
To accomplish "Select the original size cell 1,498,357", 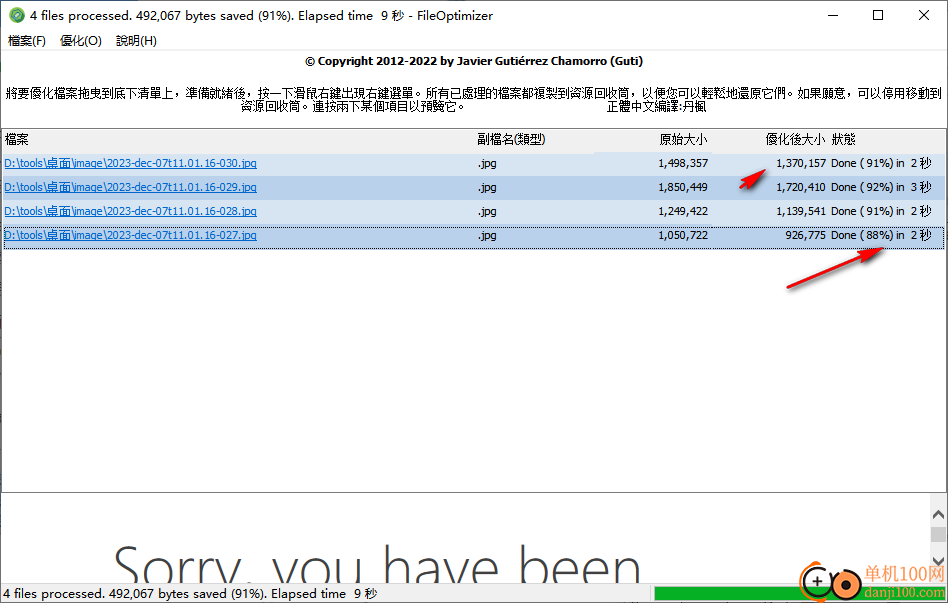I will pyautogui.click(x=683, y=163).
